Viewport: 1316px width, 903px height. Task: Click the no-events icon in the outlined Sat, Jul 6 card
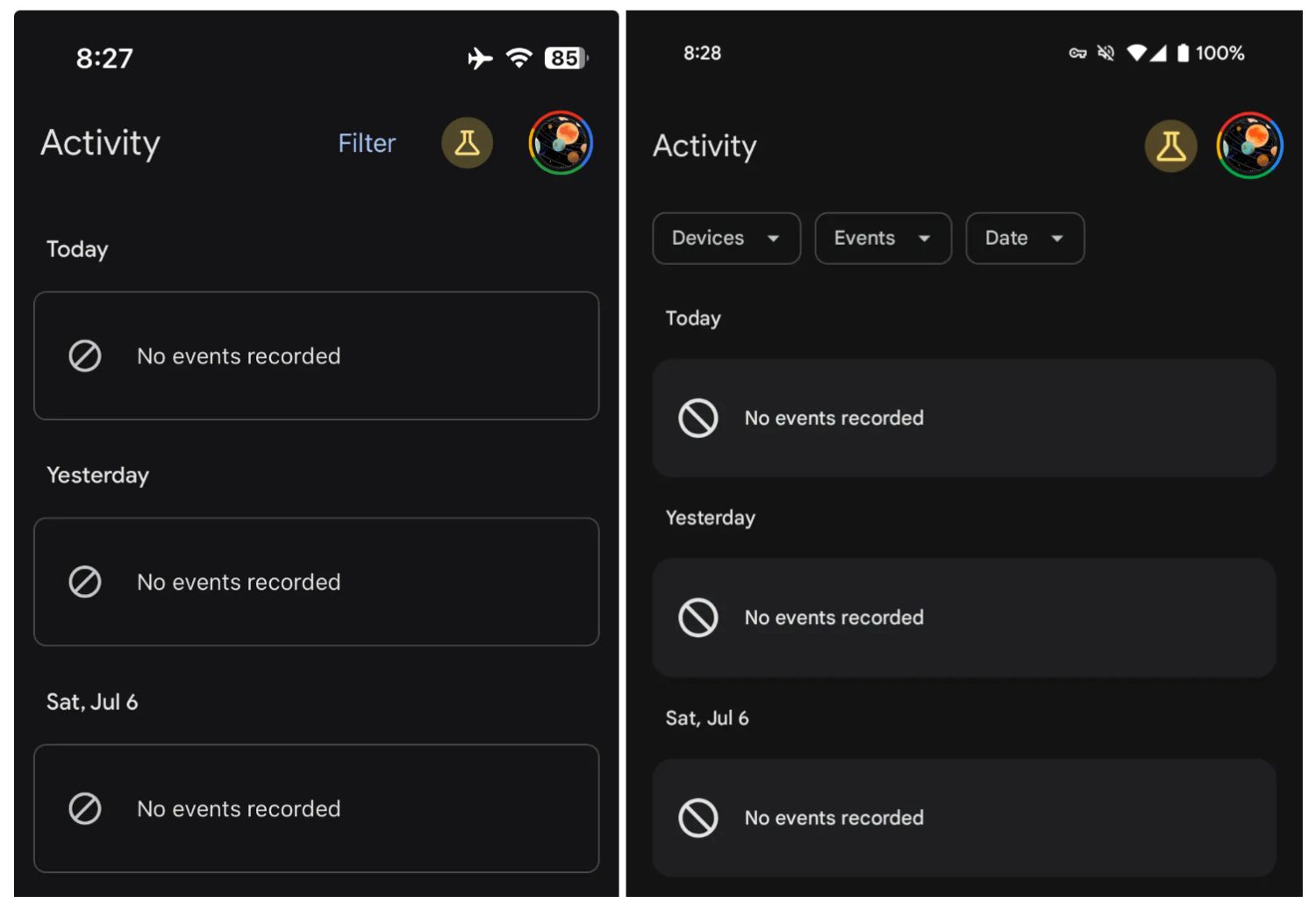click(x=85, y=808)
